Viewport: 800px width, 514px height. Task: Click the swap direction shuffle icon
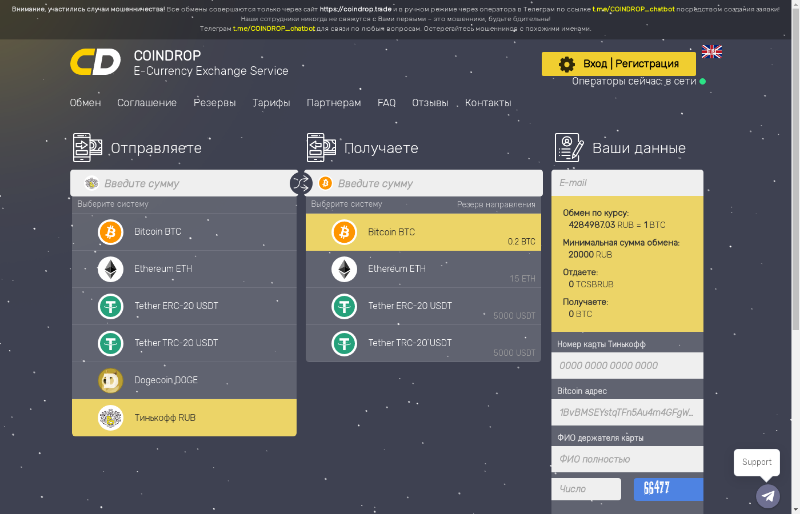coord(301,183)
